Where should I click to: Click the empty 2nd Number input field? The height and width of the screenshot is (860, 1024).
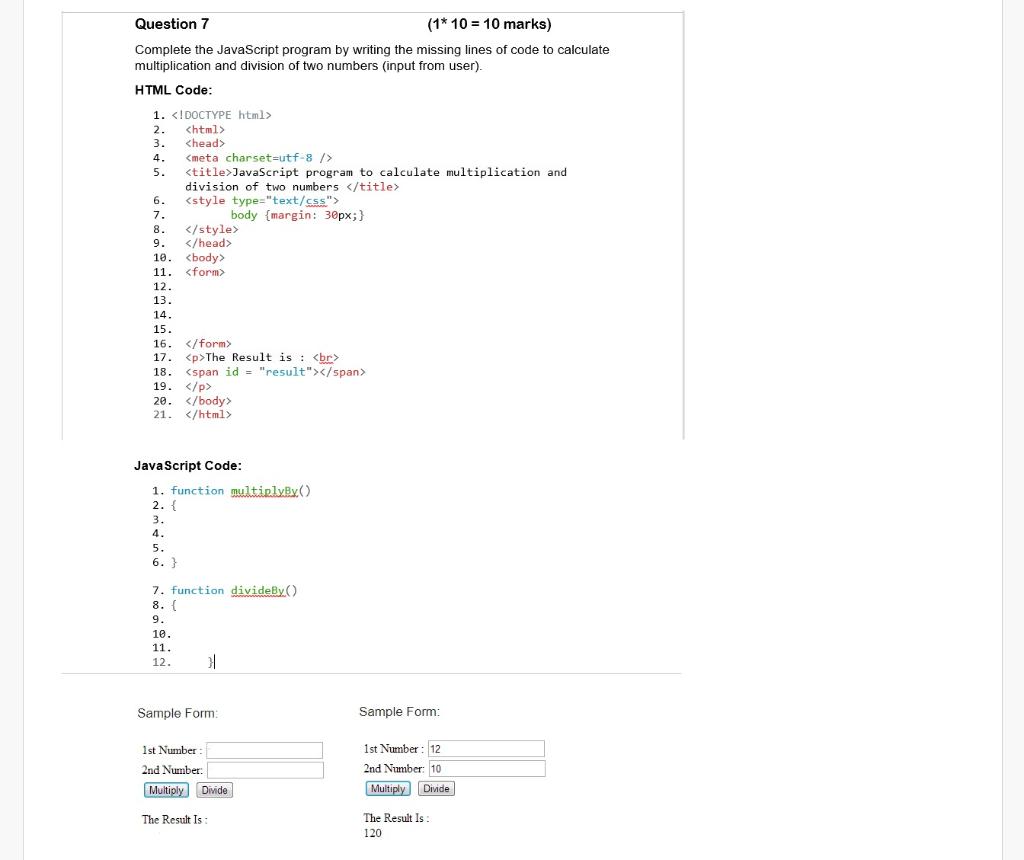[x=265, y=770]
